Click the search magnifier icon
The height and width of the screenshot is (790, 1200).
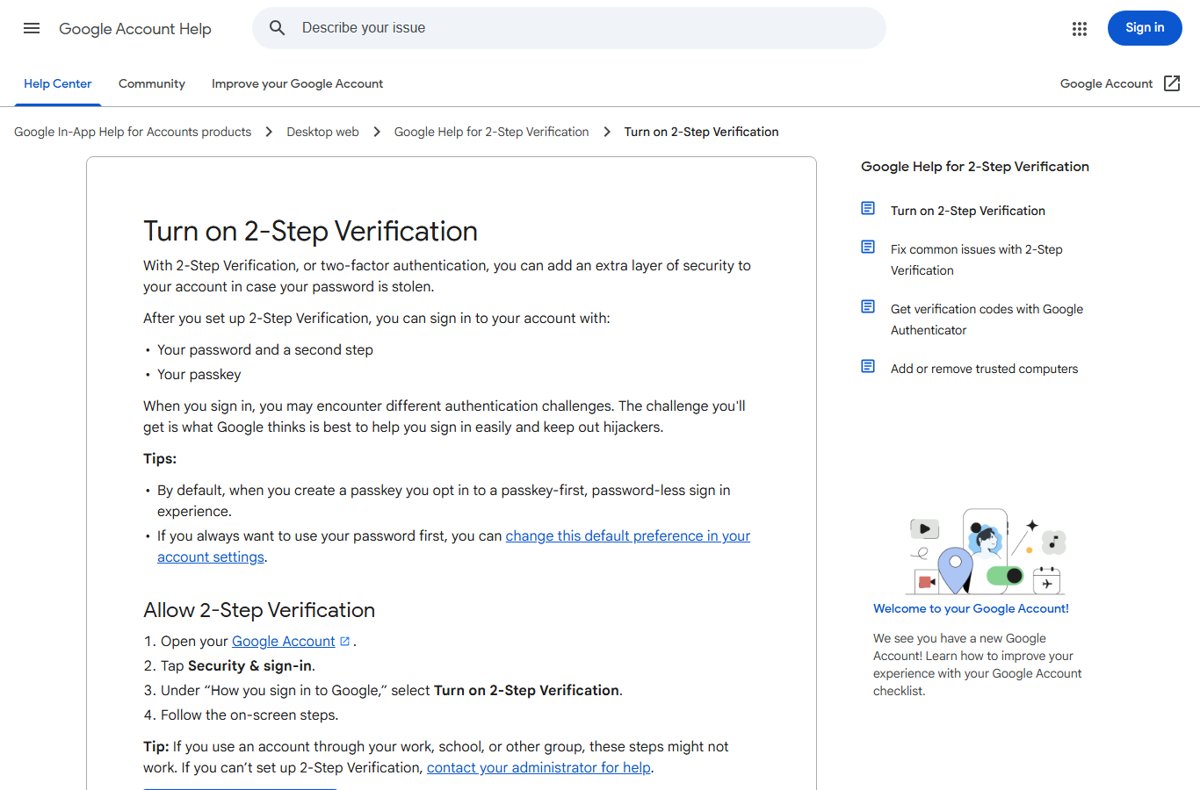pos(278,28)
